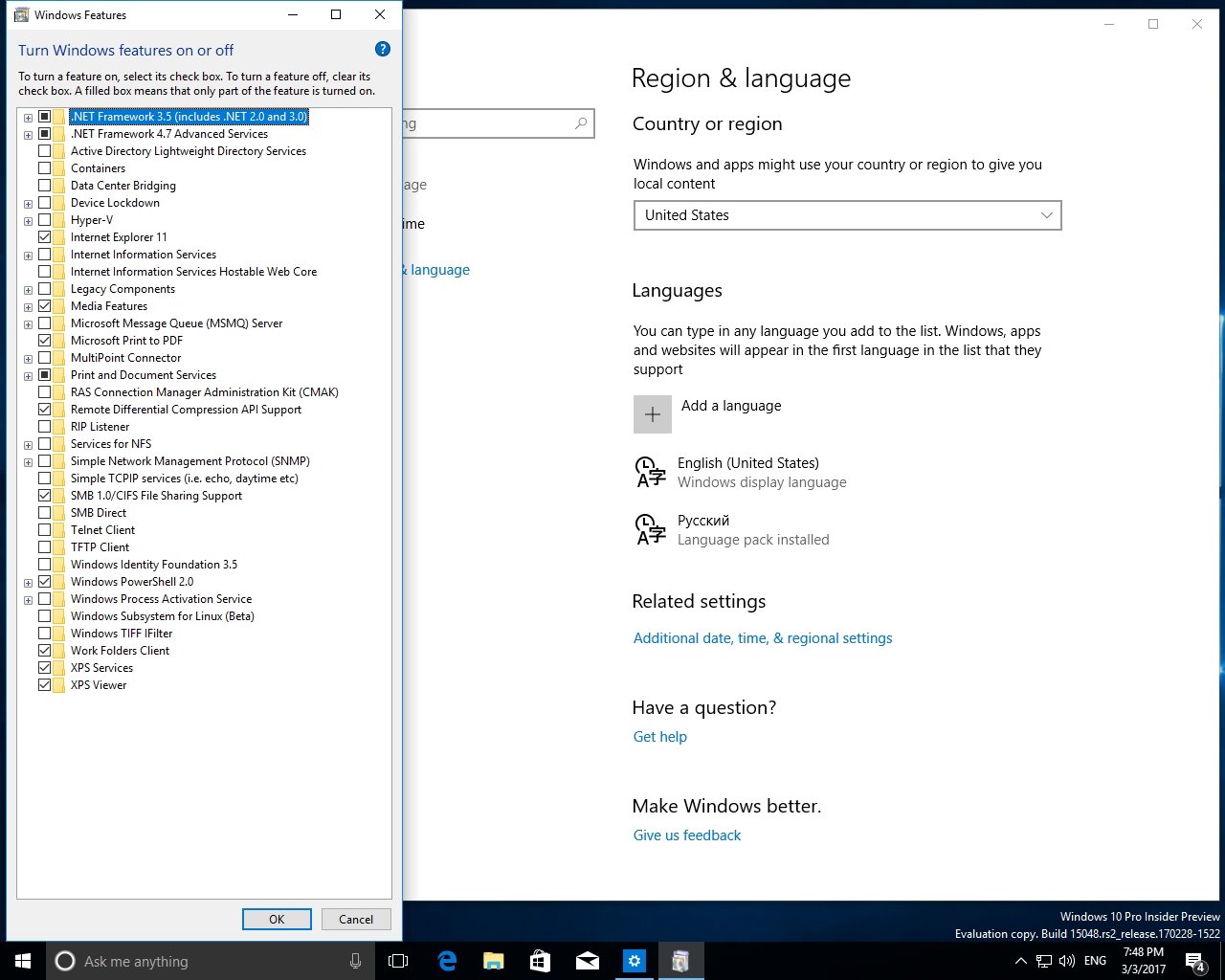Click Cancel in Windows Features
The height and width of the screenshot is (980, 1225).
pos(355,919)
